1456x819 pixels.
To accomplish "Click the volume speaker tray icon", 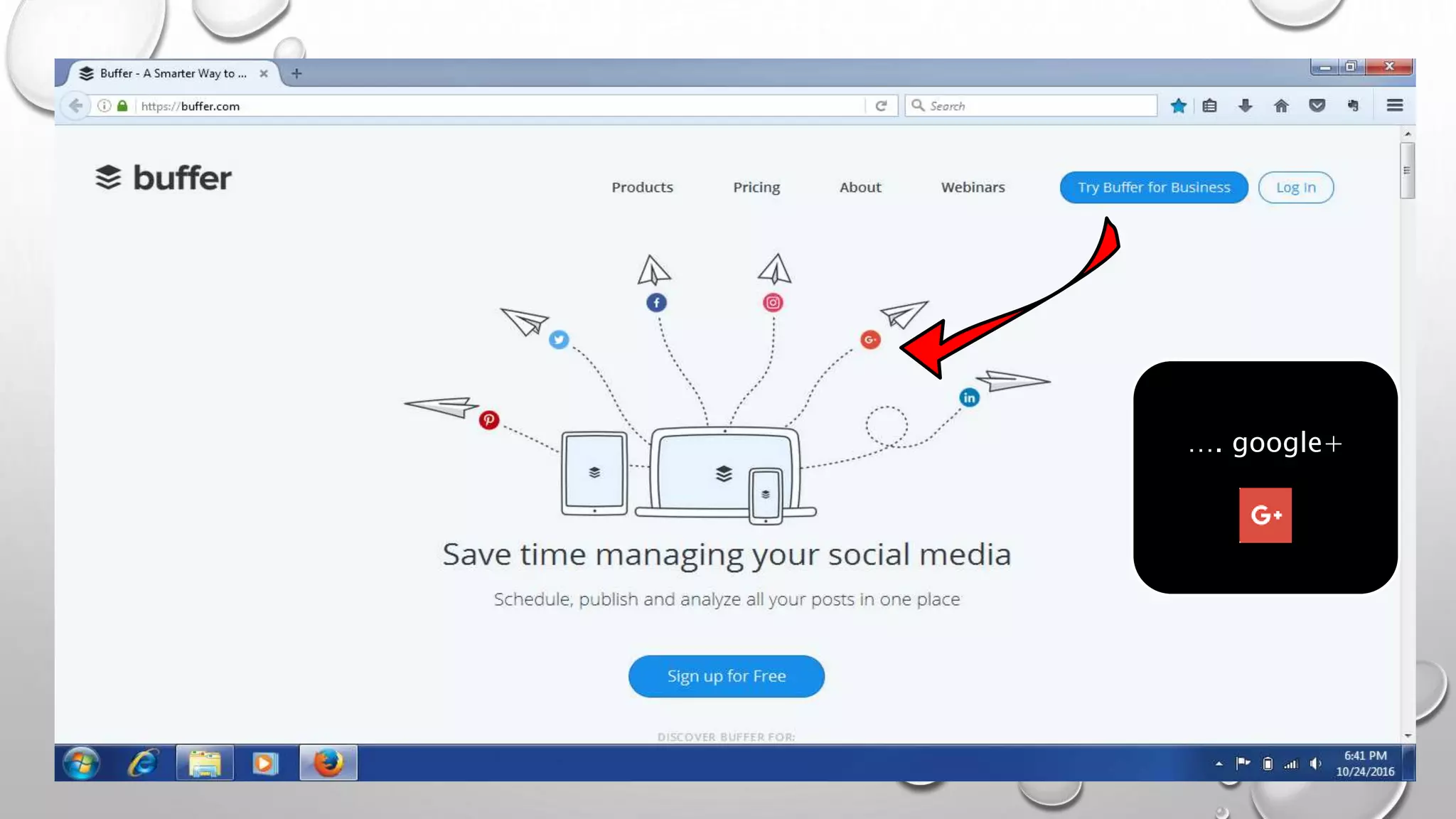I will [x=1315, y=764].
